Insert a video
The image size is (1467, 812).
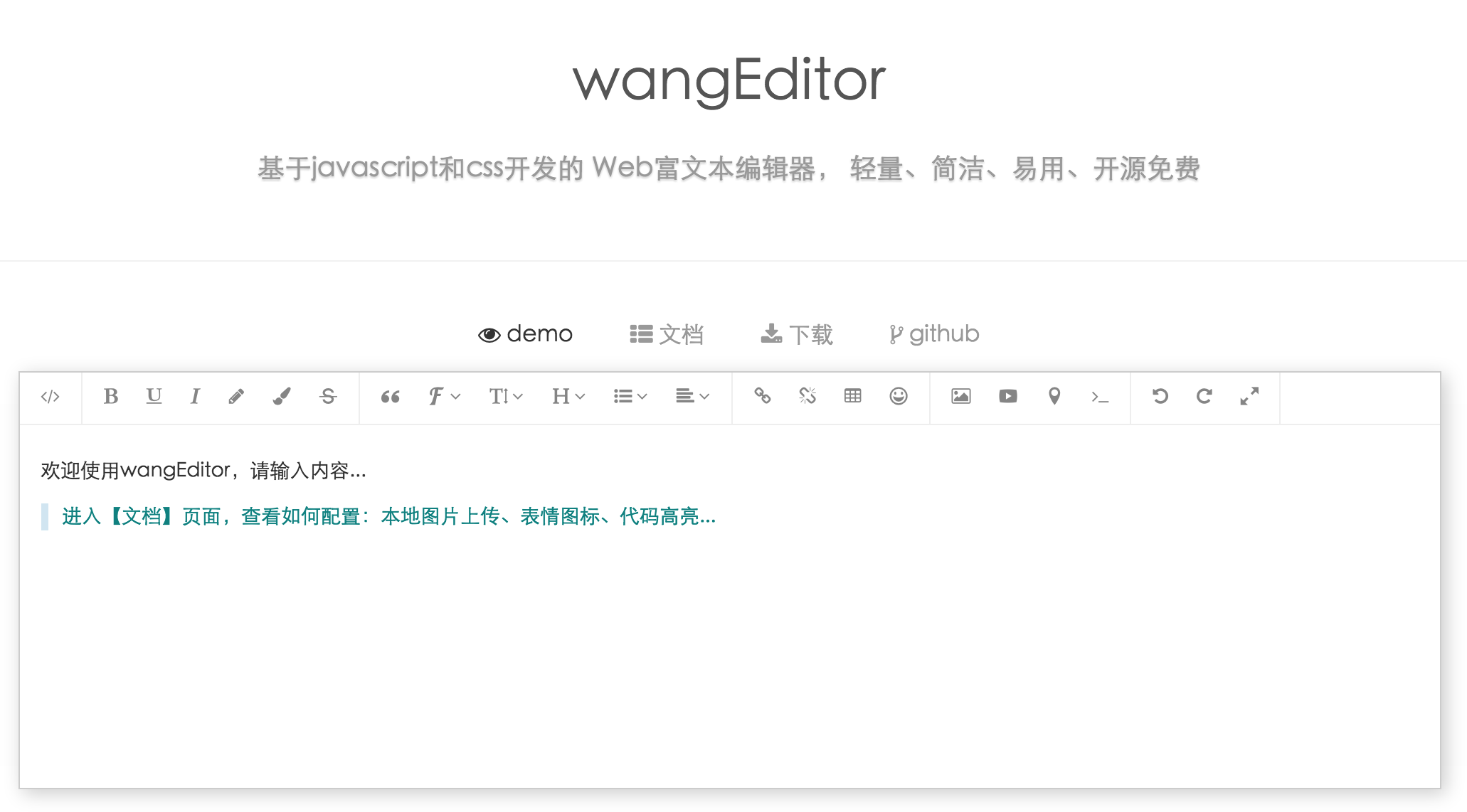tap(1007, 396)
